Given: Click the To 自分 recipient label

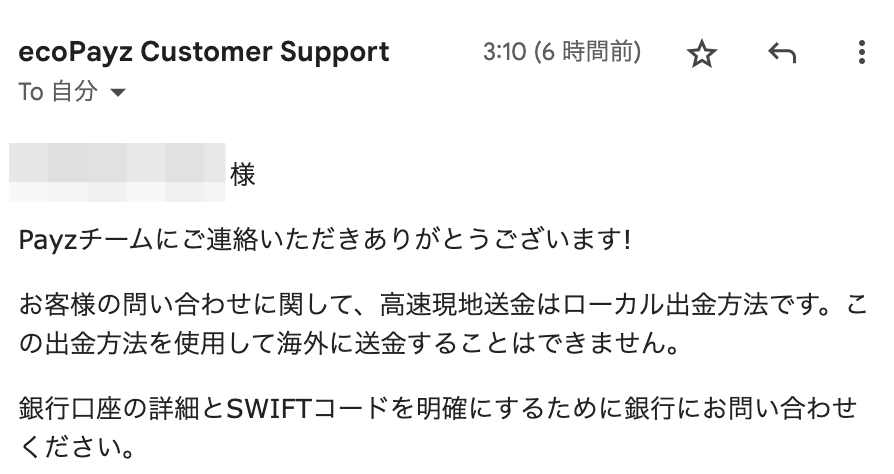Looking at the screenshot, I should coord(58,92).
